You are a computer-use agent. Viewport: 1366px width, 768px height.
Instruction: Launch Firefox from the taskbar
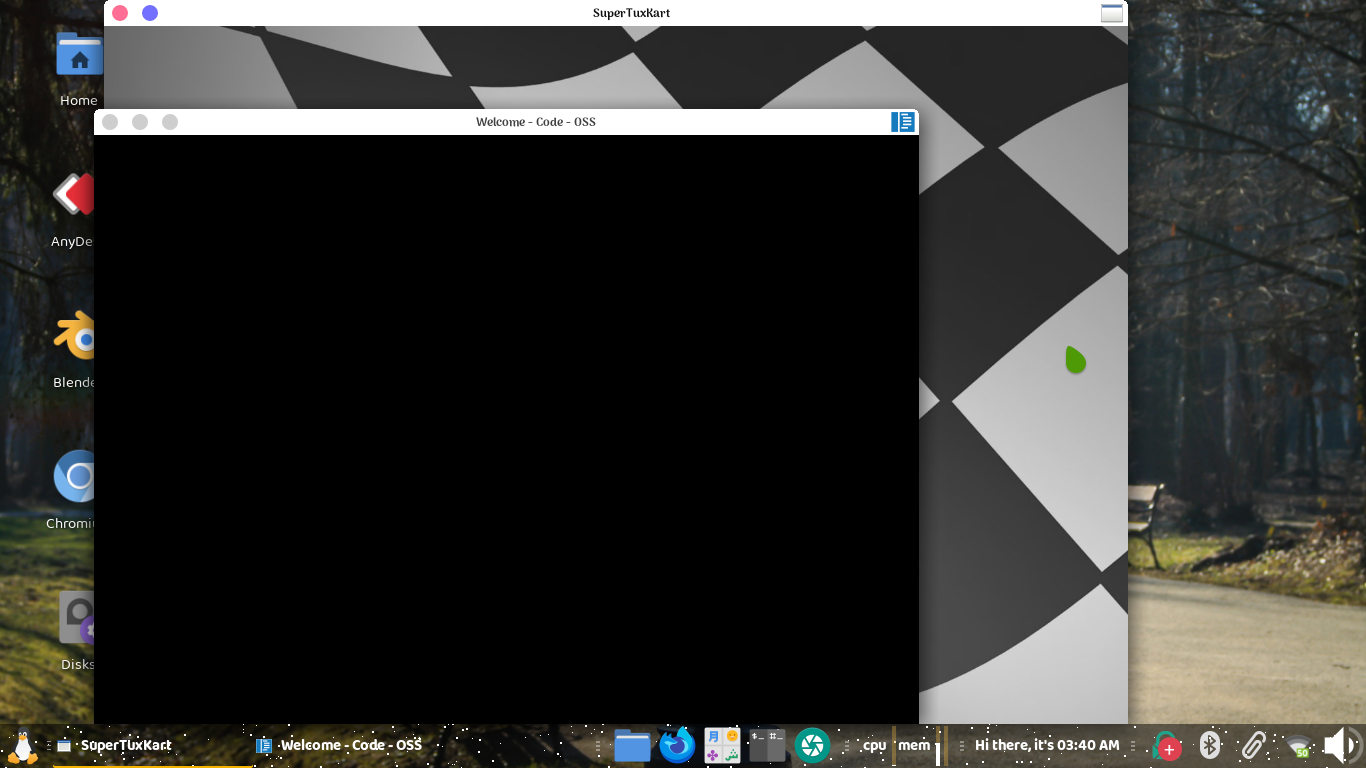[676, 745]
